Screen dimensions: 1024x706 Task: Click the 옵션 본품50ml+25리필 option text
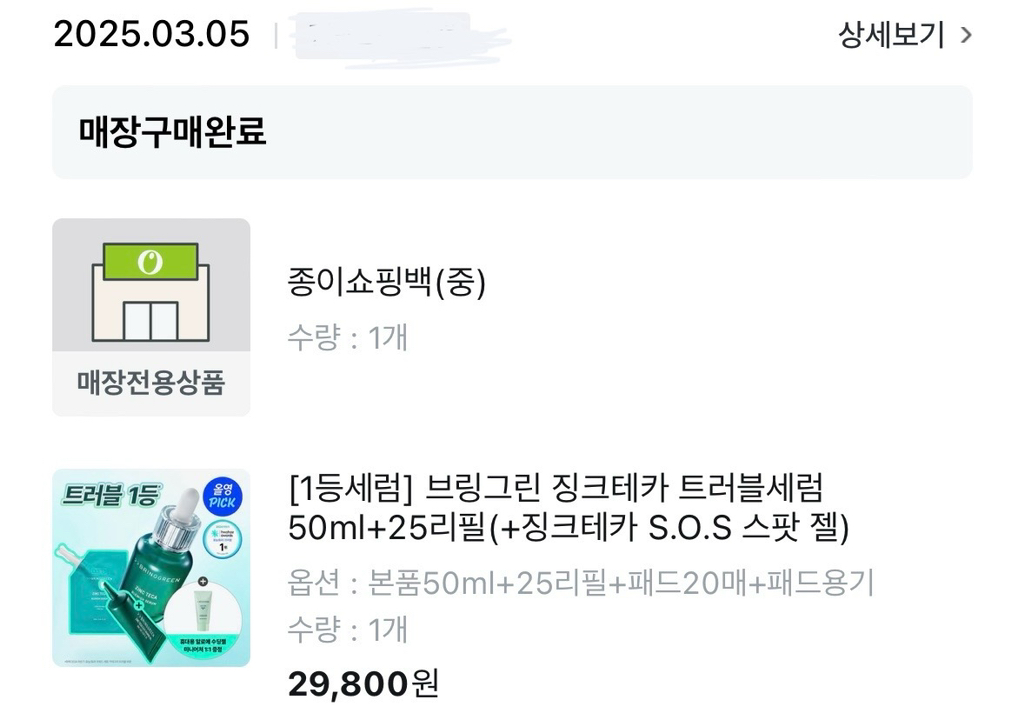(x=580, y=582)
